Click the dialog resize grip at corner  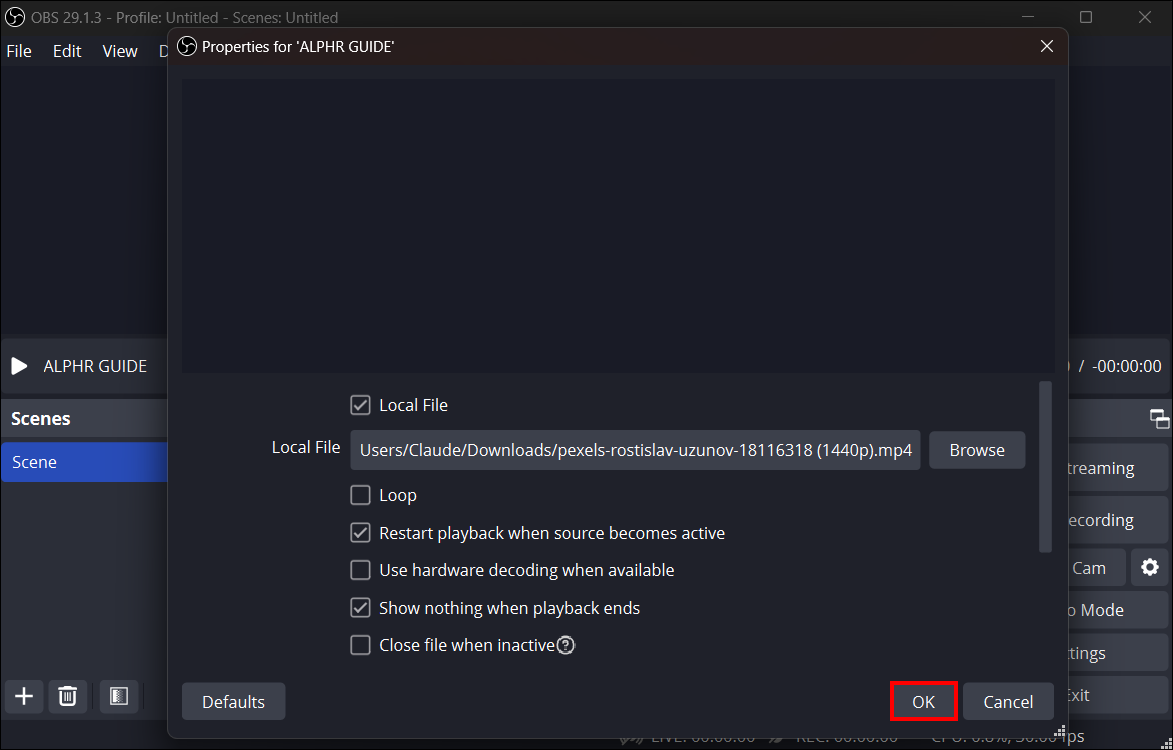coord(1059,732)
